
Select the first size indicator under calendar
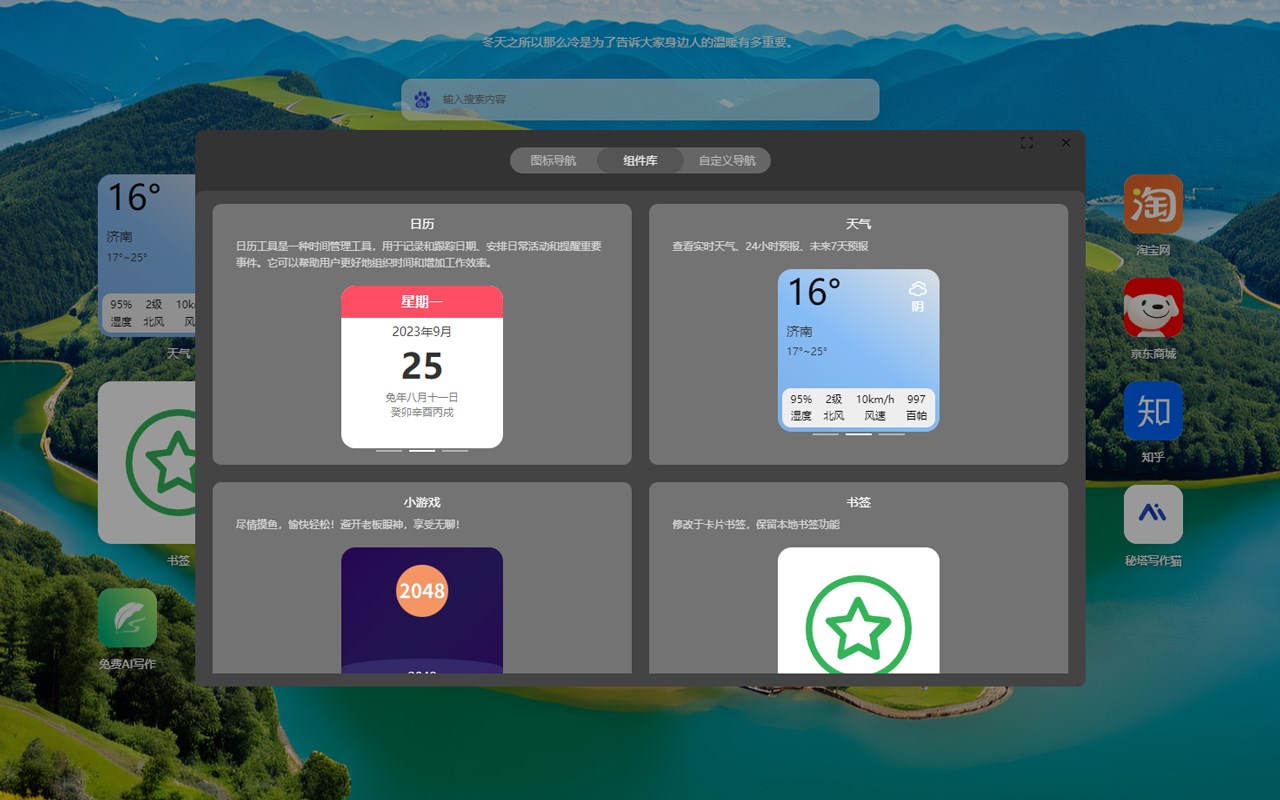pos(389,451)
